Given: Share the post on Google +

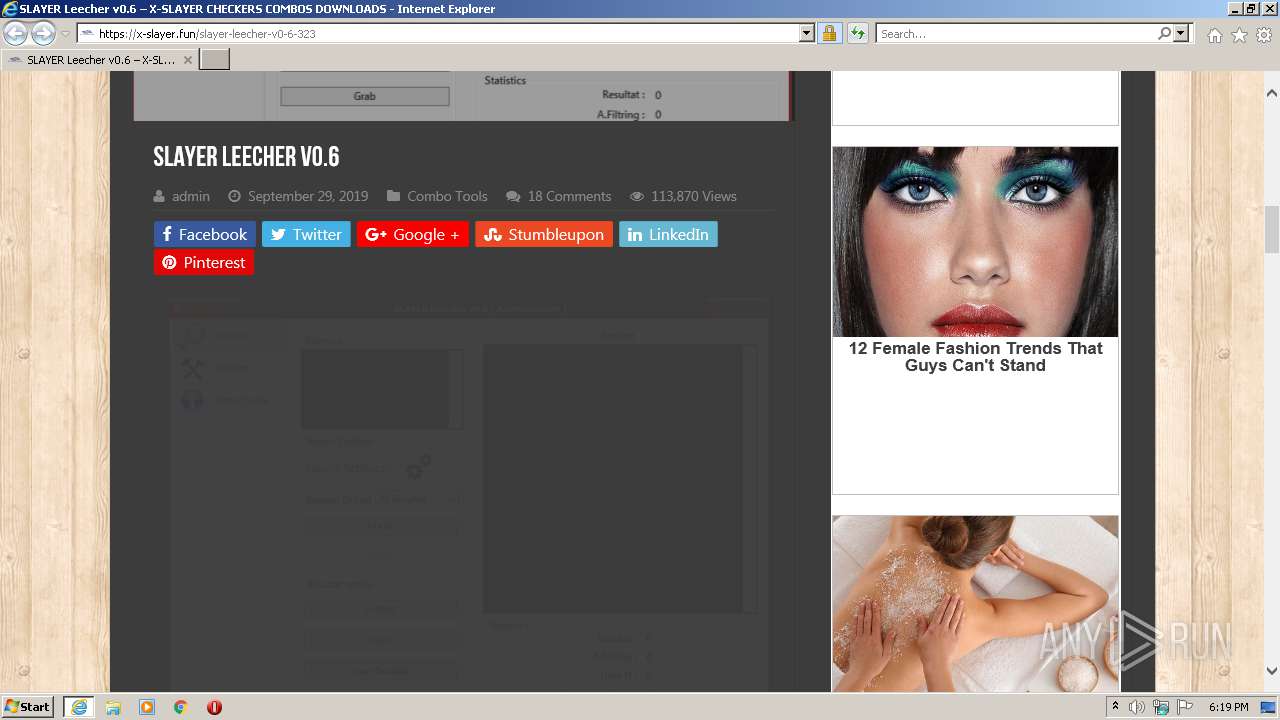Looking at the screenshot, I should [x=412, y=234].
